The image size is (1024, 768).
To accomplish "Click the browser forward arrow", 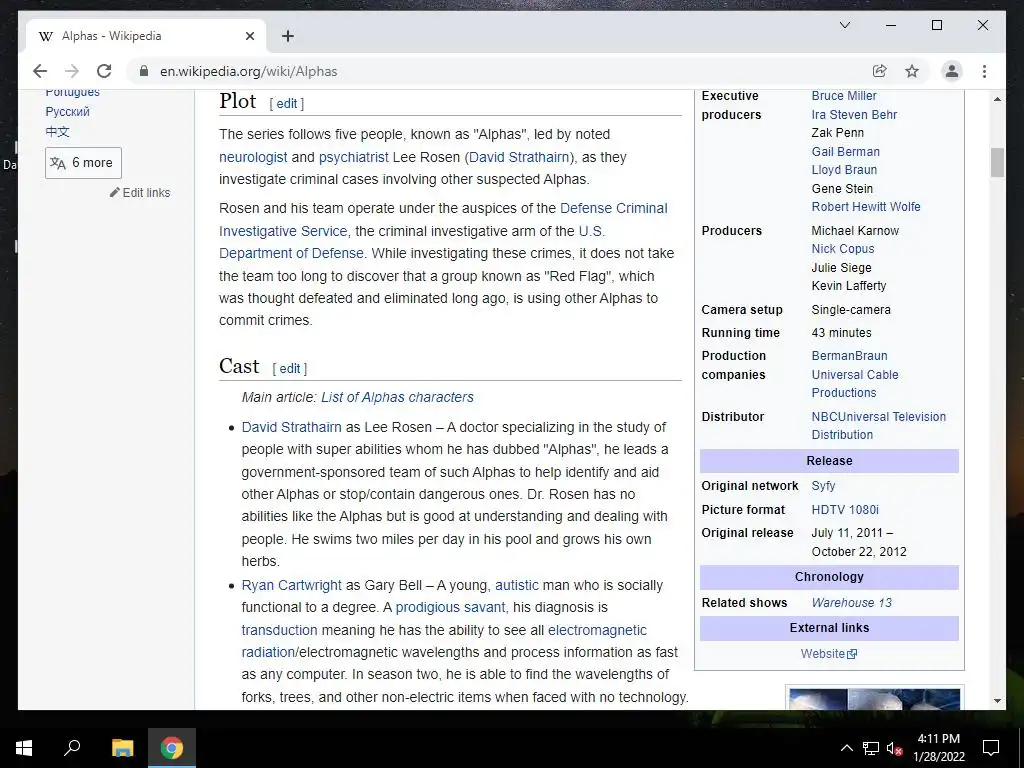I will point(72,71).
